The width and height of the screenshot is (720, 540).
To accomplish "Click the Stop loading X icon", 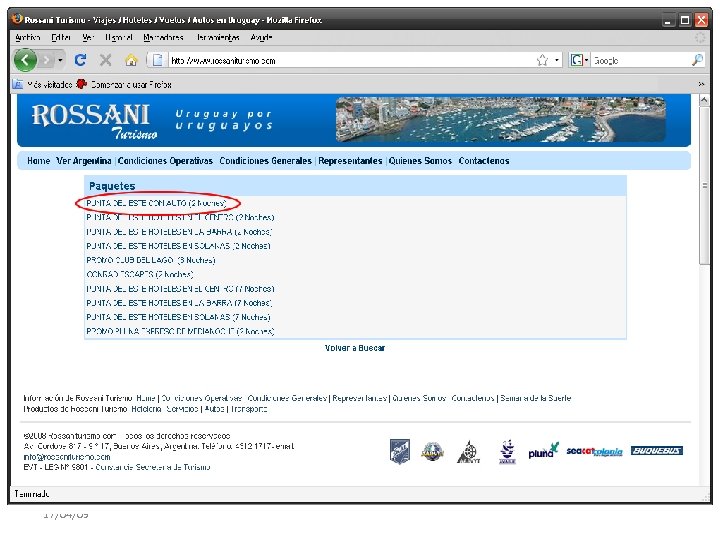I will (106, 60).
